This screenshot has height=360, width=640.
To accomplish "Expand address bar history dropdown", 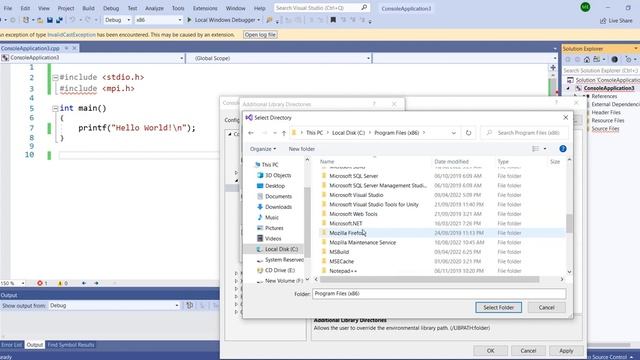I will click(453, 133).
